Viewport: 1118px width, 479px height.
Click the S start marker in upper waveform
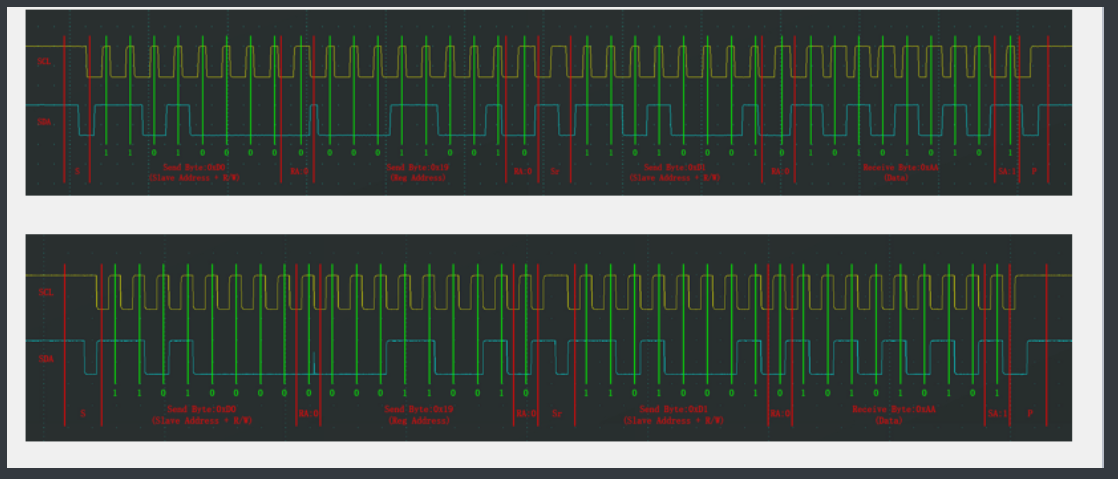click(x=77, y=171)
